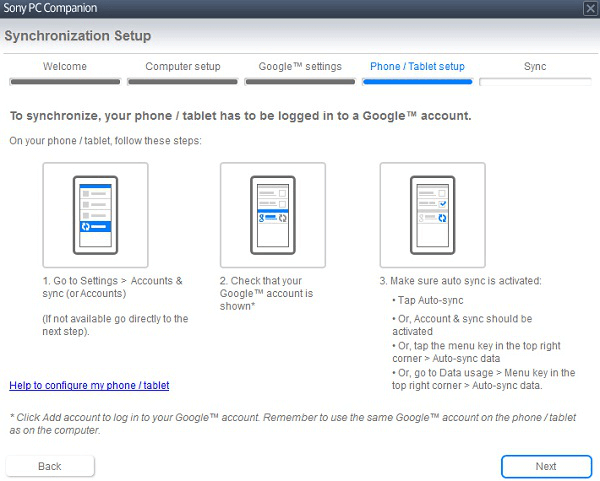Click '3. Make sure auto sync is activated:' text
600x481 pixels.
click(x=460, y=280)
